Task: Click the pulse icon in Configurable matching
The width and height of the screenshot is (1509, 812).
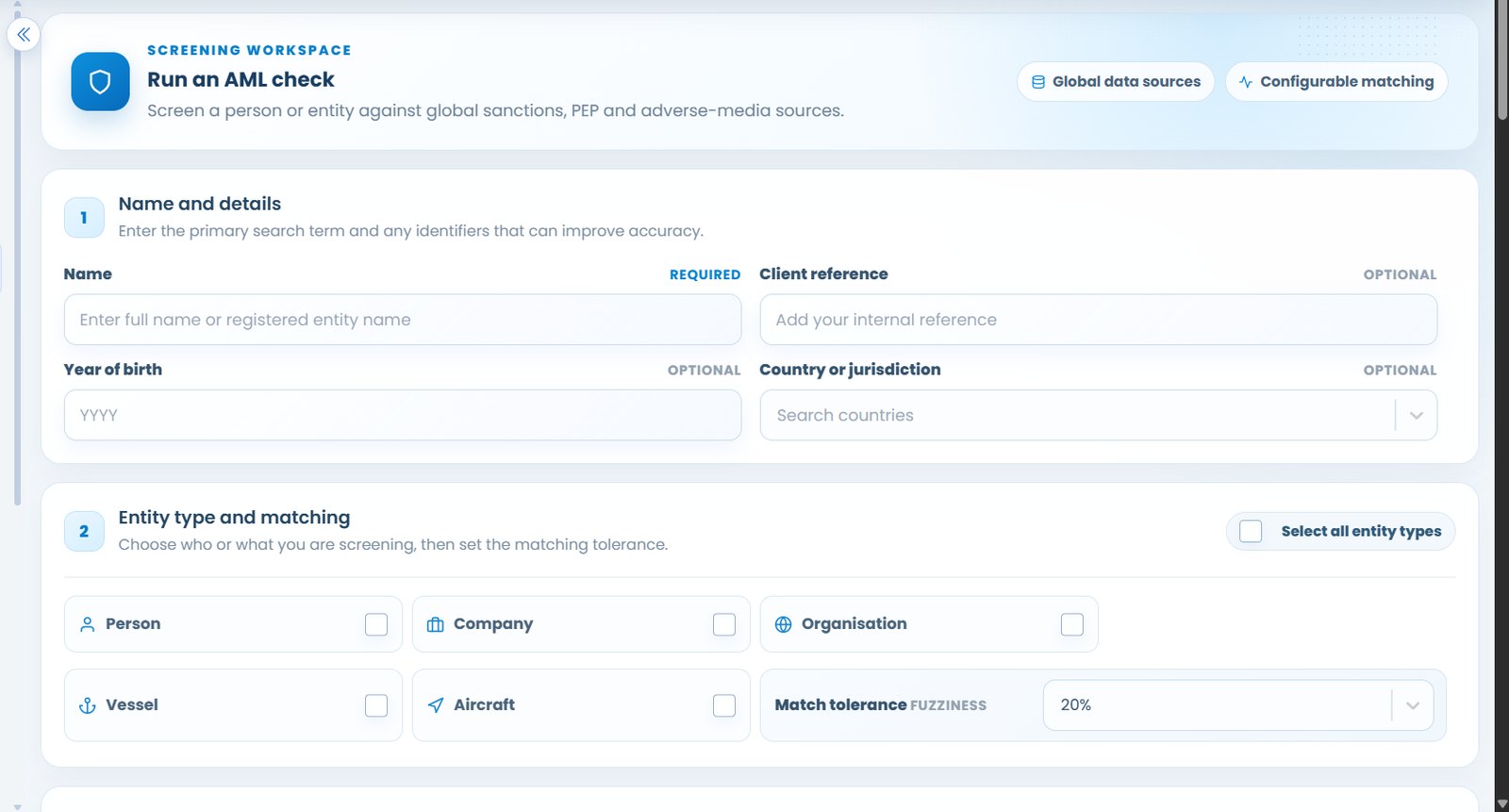Action: click(1246, 82)
